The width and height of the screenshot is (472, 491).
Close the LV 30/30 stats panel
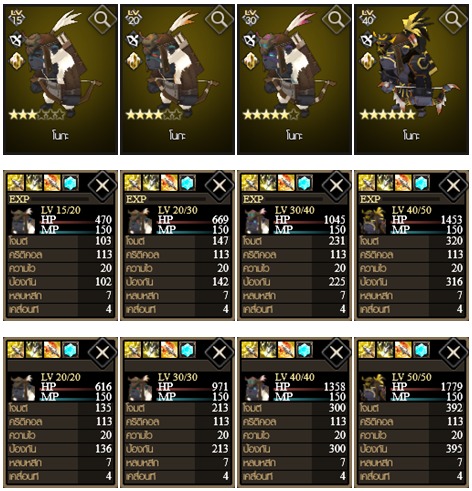point(219,353)
